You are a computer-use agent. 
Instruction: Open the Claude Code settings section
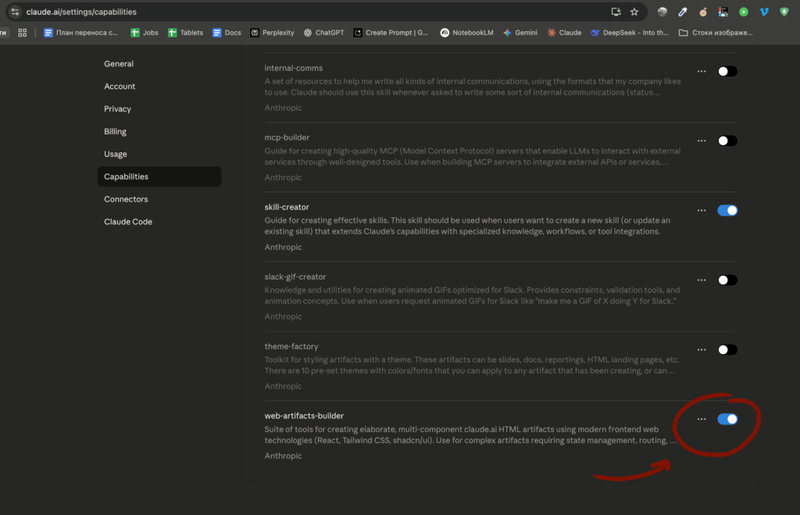159,222
